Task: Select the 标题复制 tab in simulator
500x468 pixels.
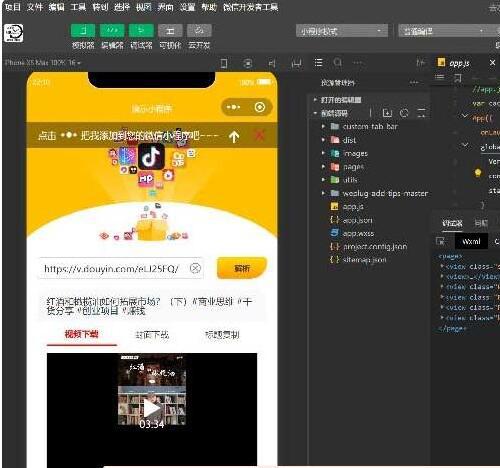Action: [222, 335]
